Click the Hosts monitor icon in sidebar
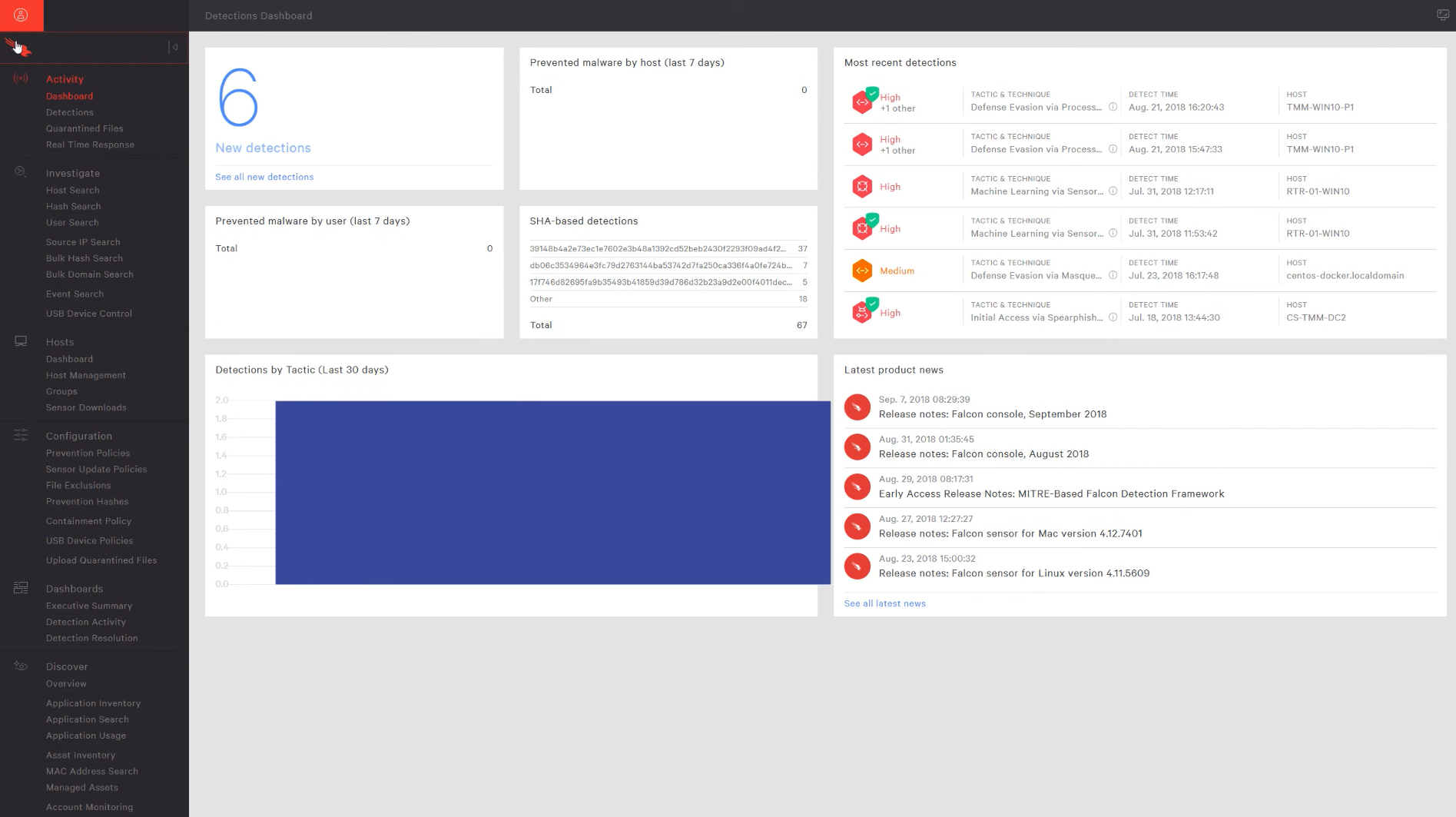1456x817 pixels. (21, 341)
